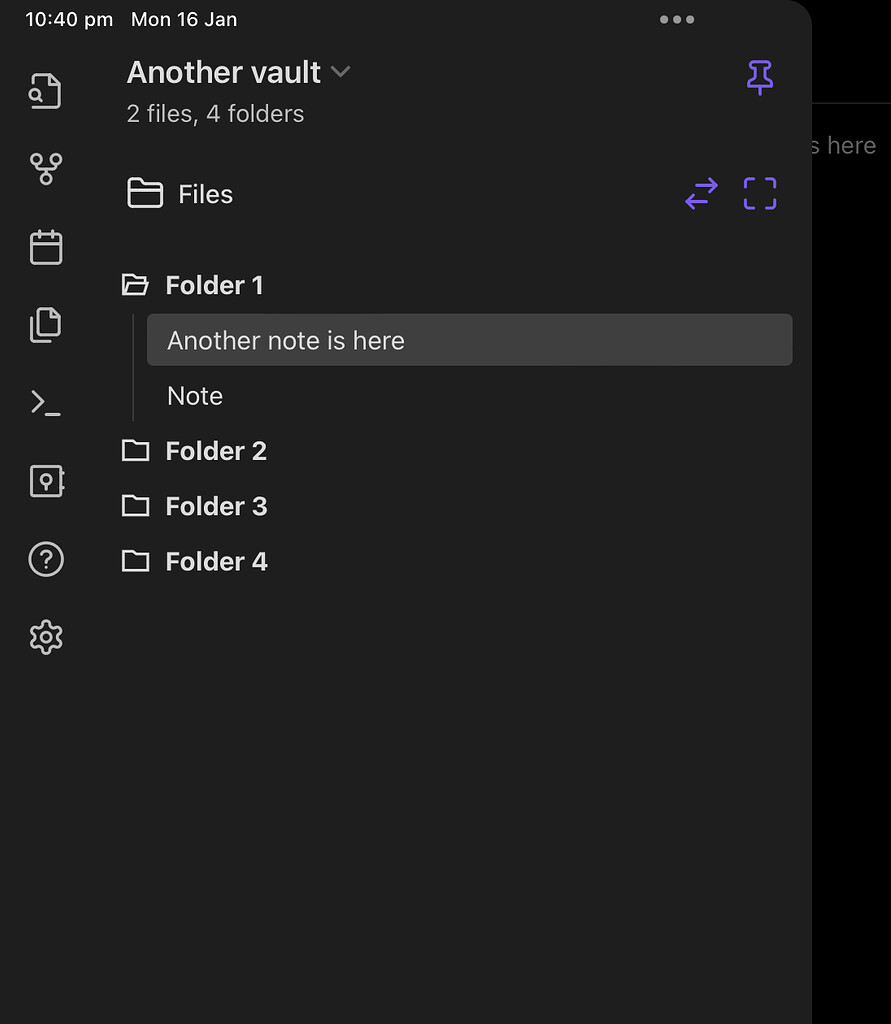
Task: Open the command terminal icon
Action: [45, 402]
